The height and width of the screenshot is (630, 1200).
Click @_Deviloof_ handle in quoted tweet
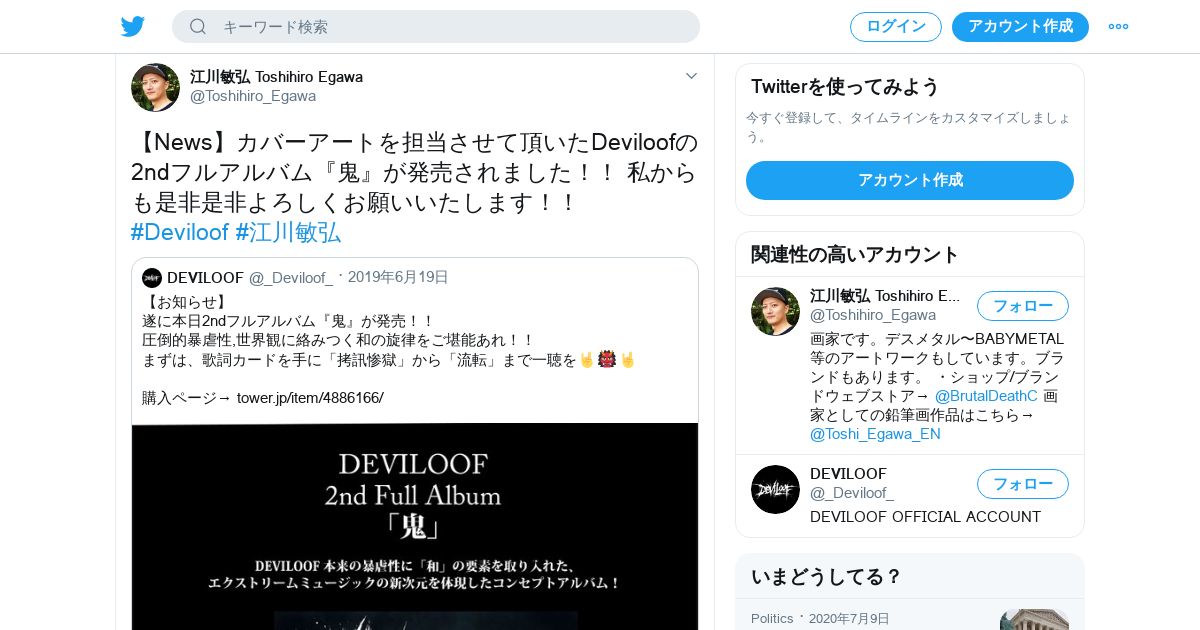291,277
